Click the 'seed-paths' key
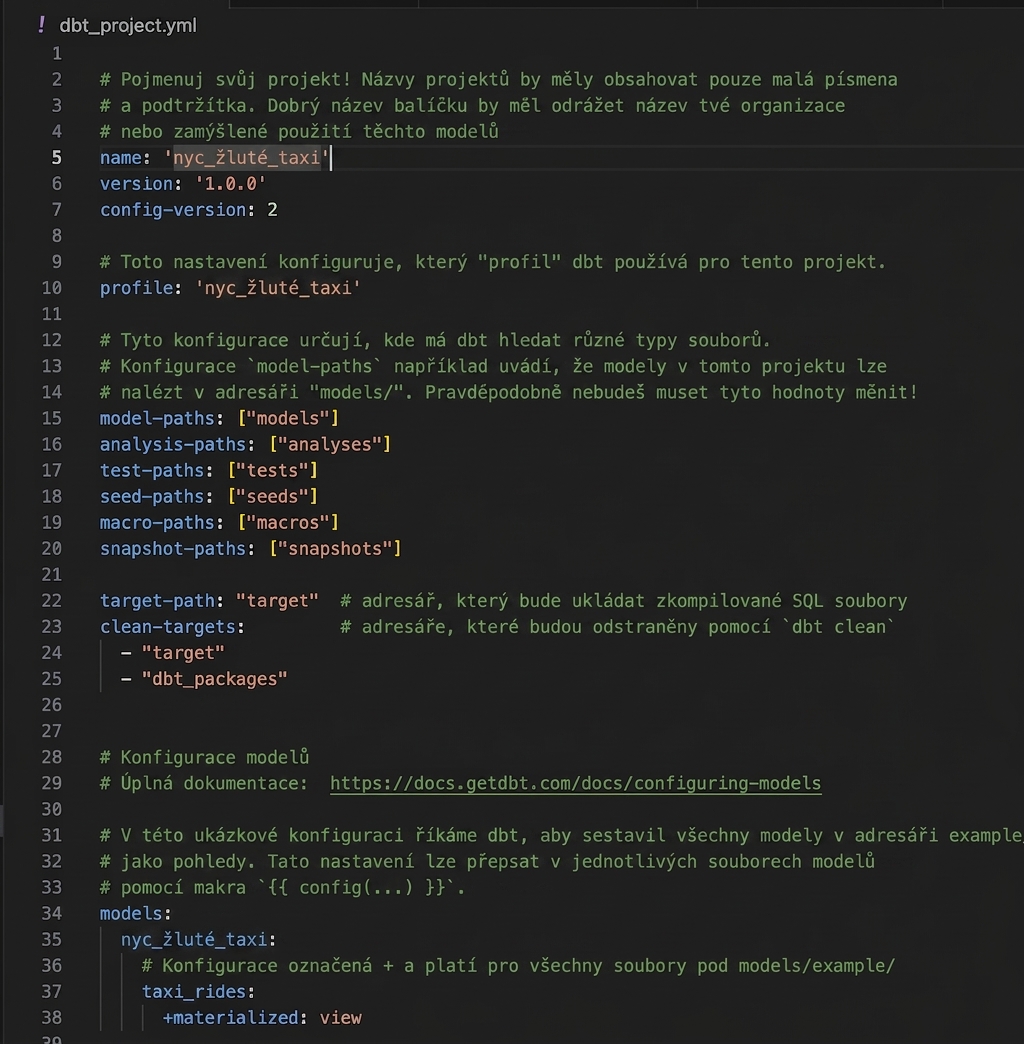The image size is (1024, 1044). tap(152, 497)
